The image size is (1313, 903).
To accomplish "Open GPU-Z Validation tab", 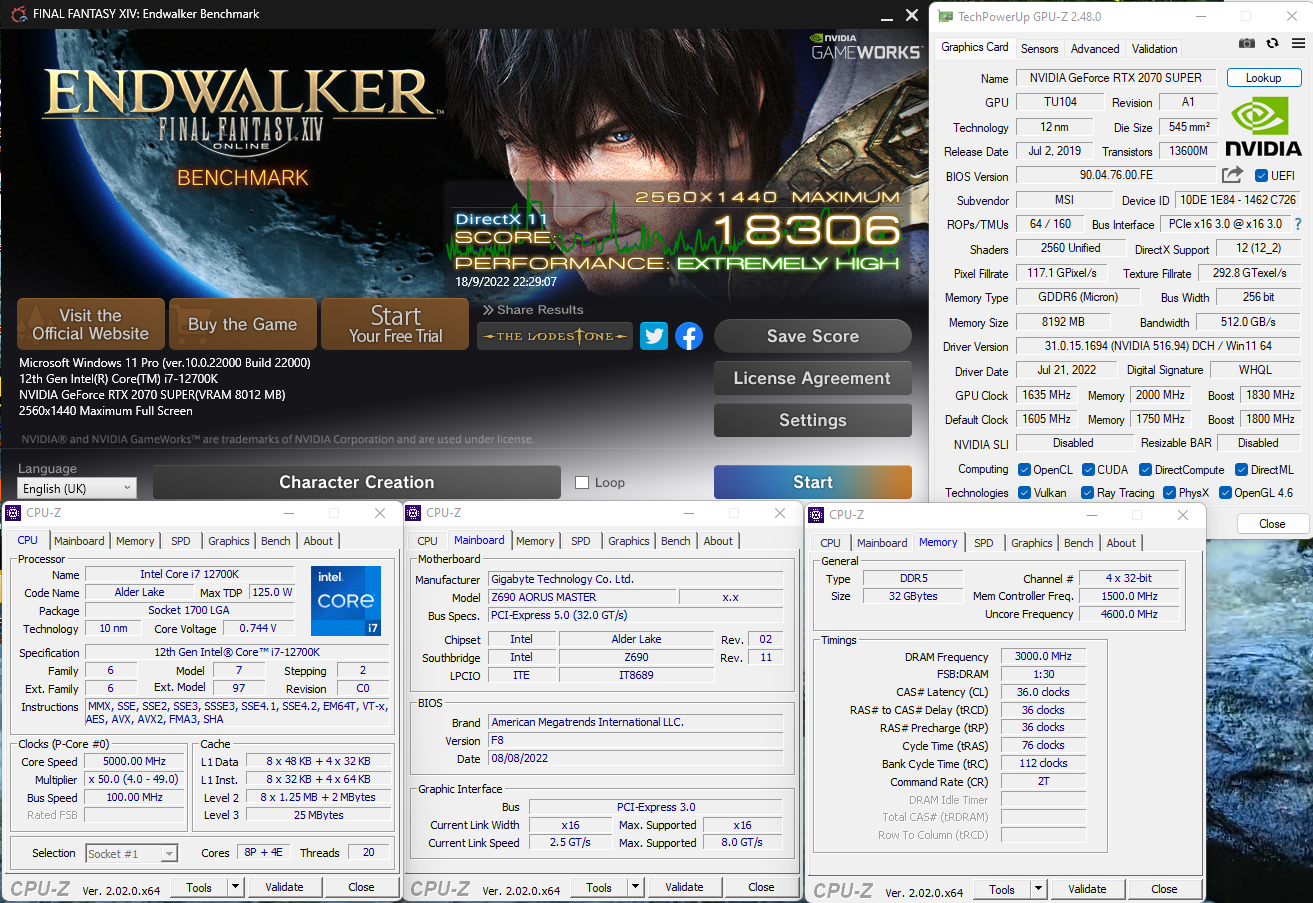I will point(1154,48).
